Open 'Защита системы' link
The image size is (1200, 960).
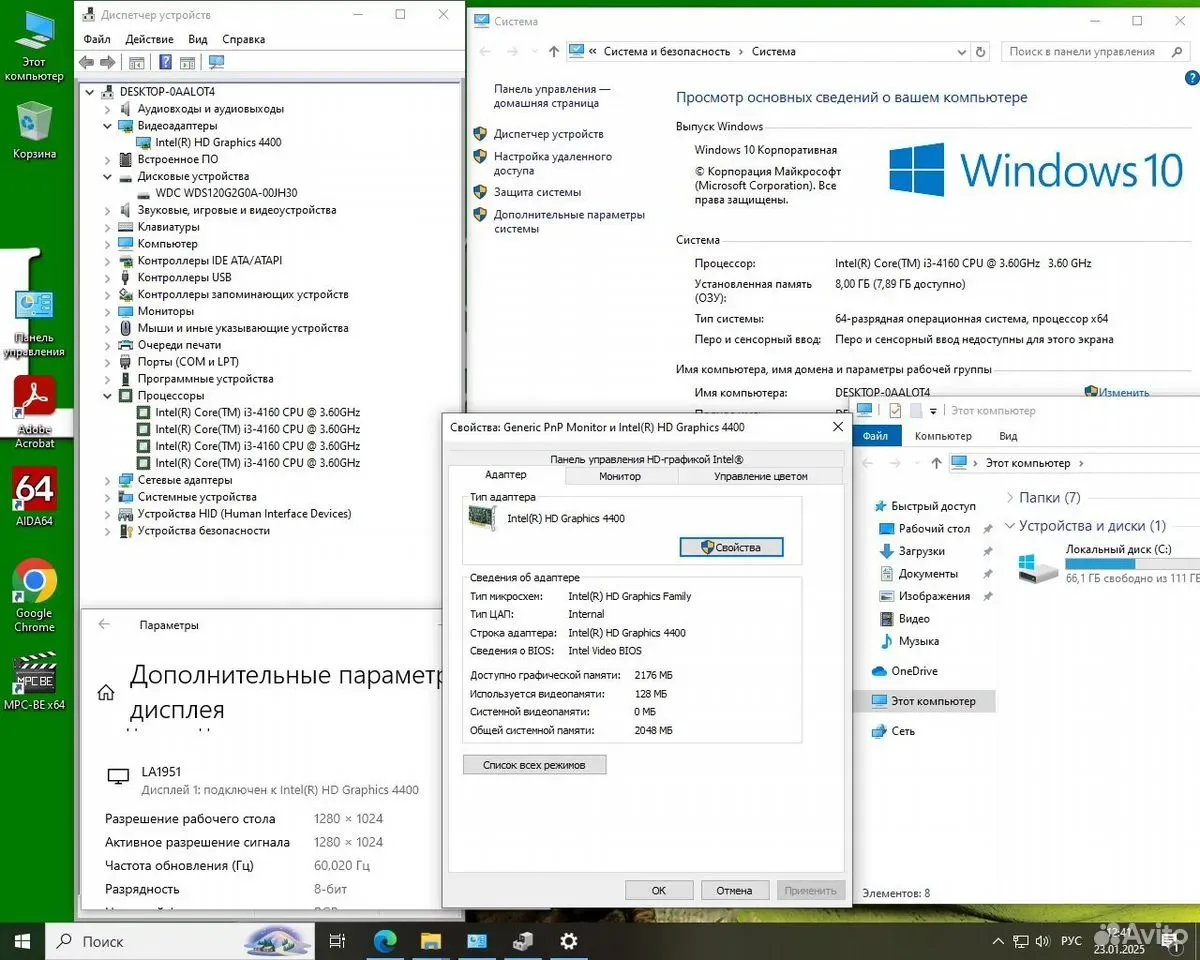[x=537, y=192]
